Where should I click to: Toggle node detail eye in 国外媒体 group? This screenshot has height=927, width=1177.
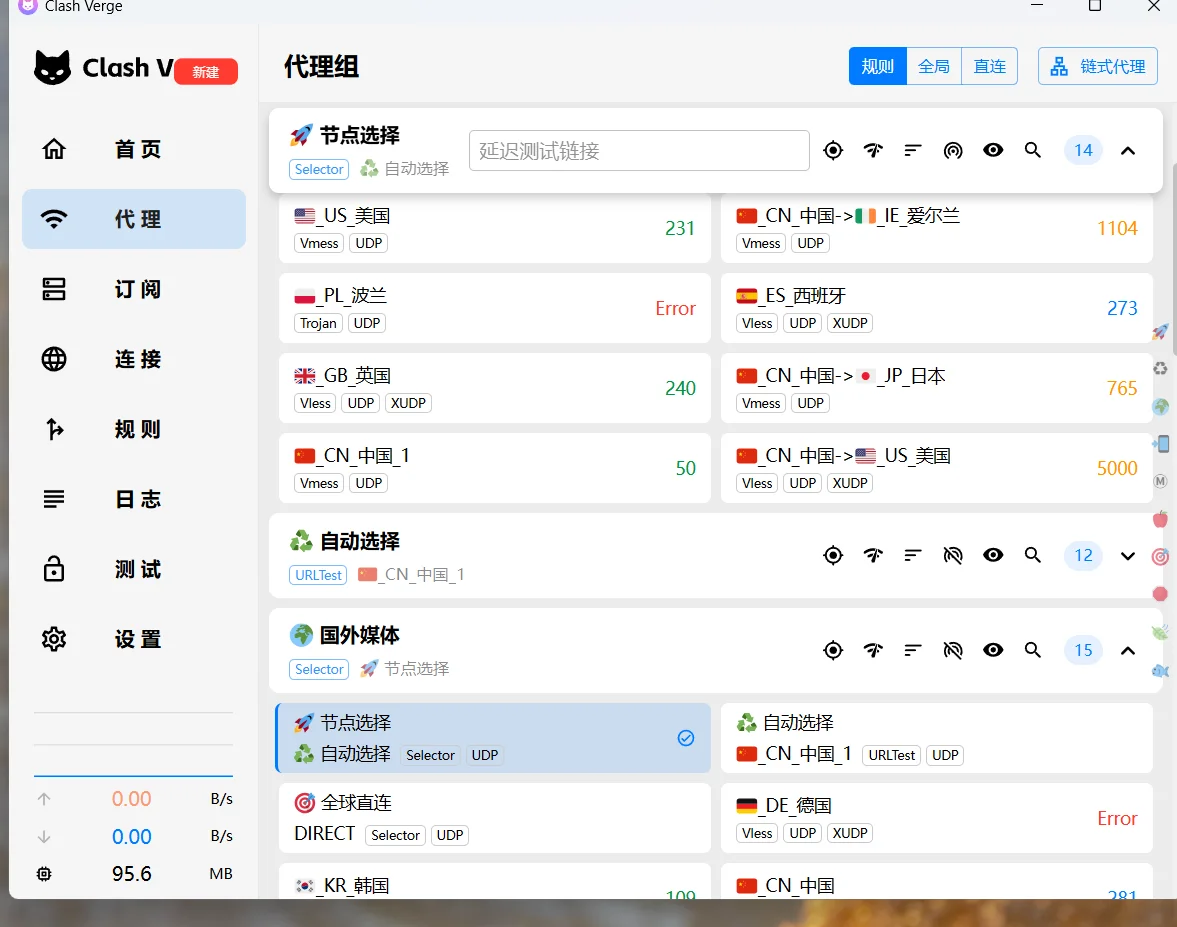click(993, 650)
